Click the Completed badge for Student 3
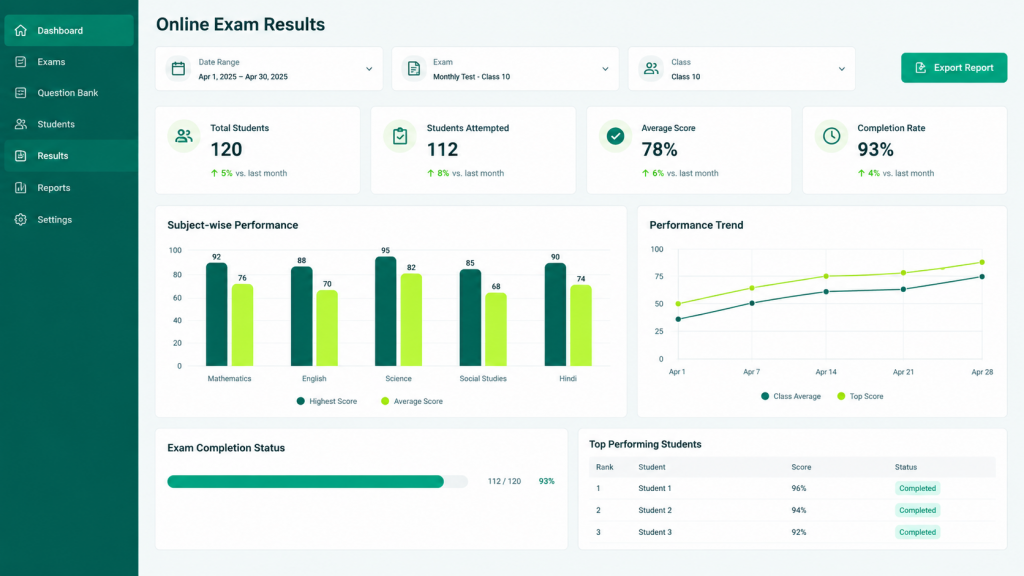Viewport: 1024px width, 576px height. point(918,532)
